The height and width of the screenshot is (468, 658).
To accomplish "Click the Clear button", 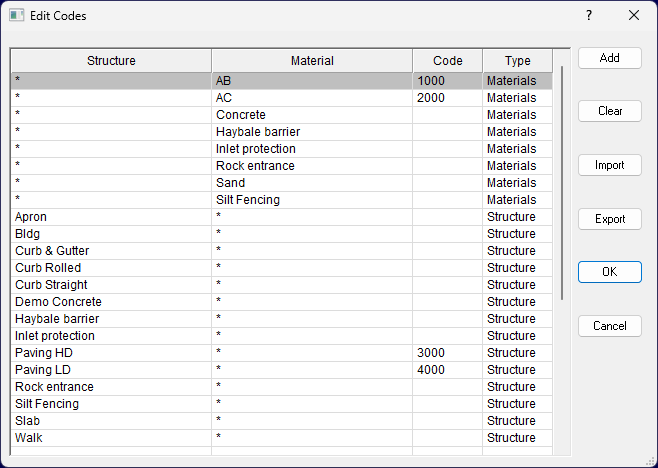I will [x=609, y=111].
